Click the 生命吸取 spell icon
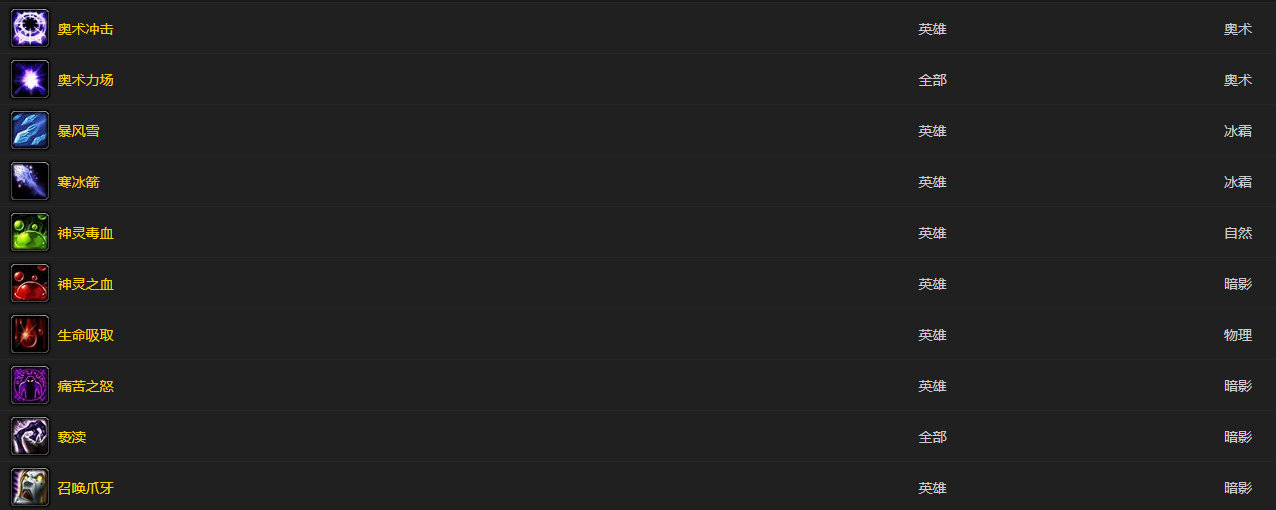1276x510 pixels. point(30,334)
